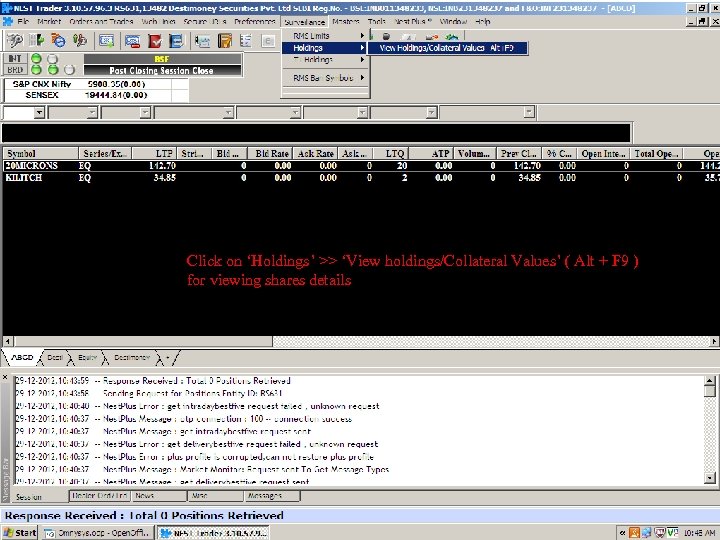Click the orange and blue globe toolbar icon

58,41
